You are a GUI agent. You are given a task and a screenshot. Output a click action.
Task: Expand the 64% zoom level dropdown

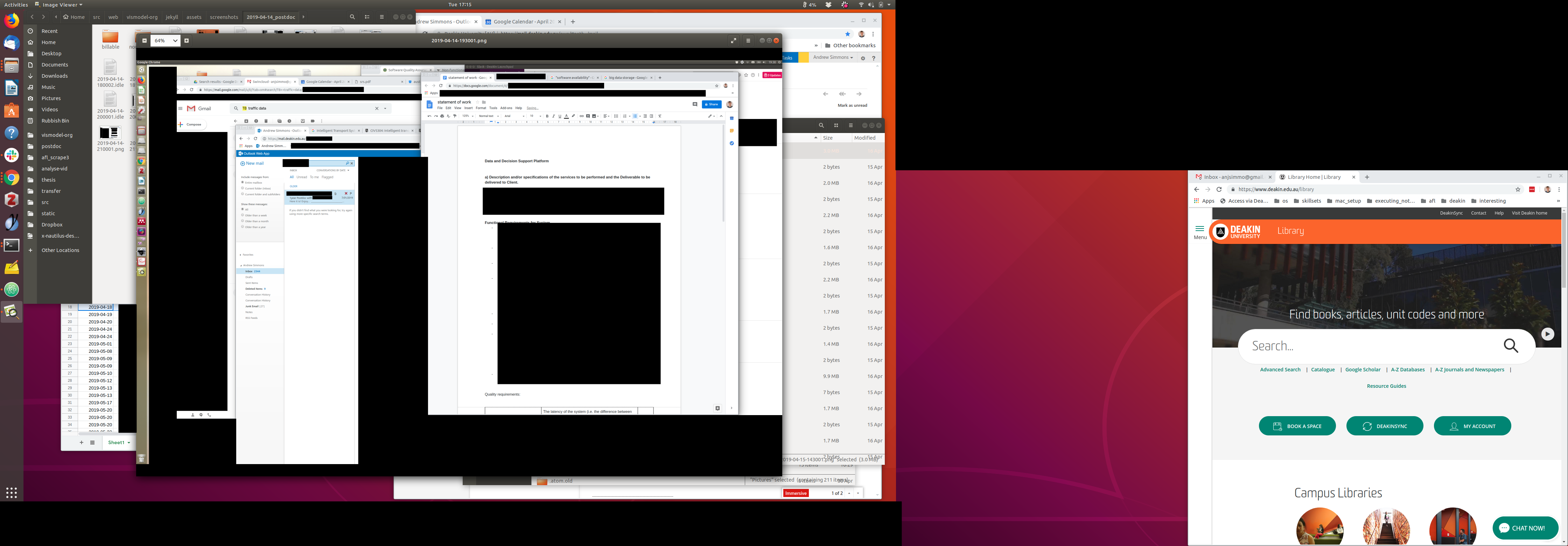175,41
